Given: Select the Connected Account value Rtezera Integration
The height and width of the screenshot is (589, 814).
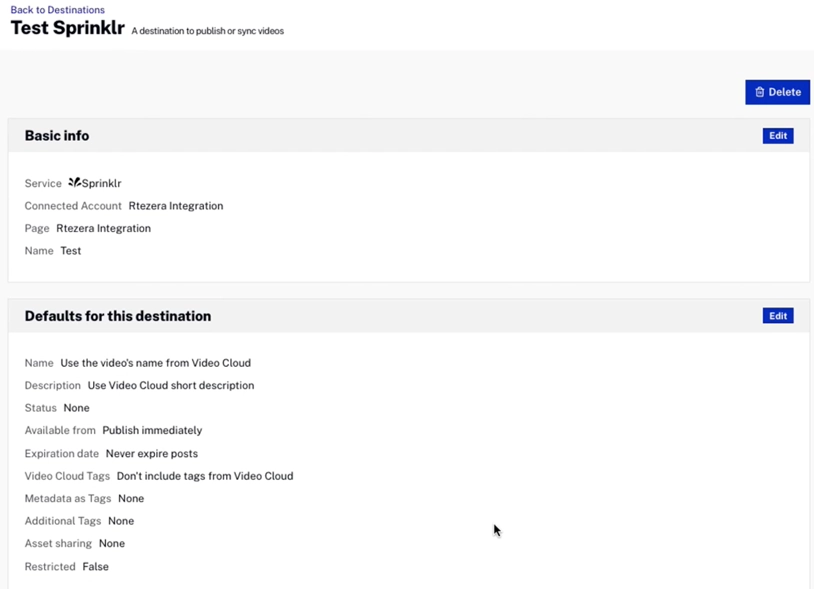Looking at the screenshot, I should click(176, 205).
